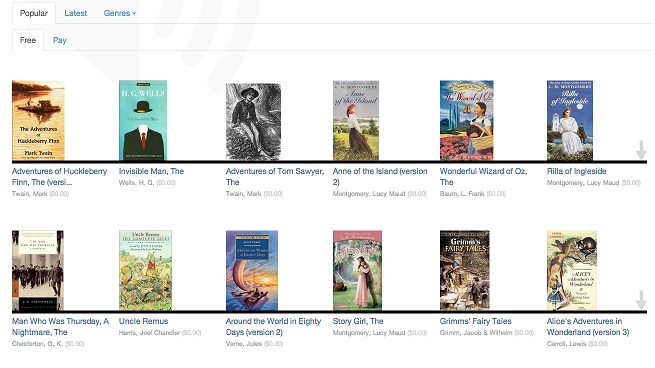The width and height of the screenshot is (655, 368).
Task: Open Adventures of Huckleberry Finn cover
Action: pyautogui.click(x=38, y=120)
